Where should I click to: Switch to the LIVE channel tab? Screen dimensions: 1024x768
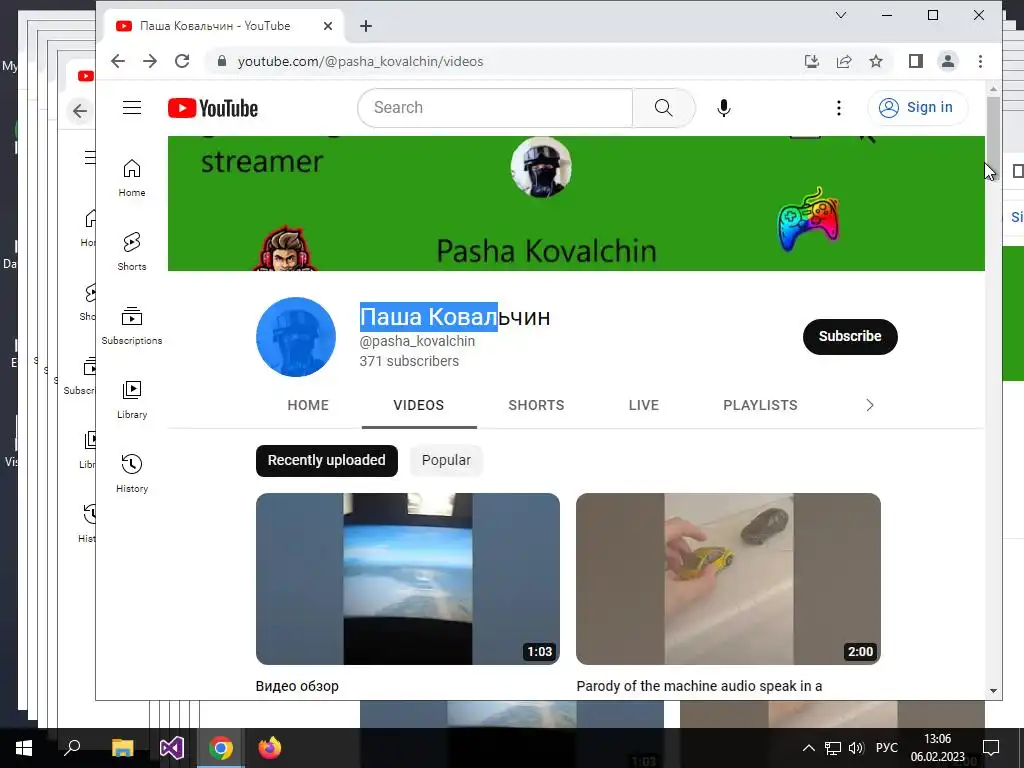[643, 406]
